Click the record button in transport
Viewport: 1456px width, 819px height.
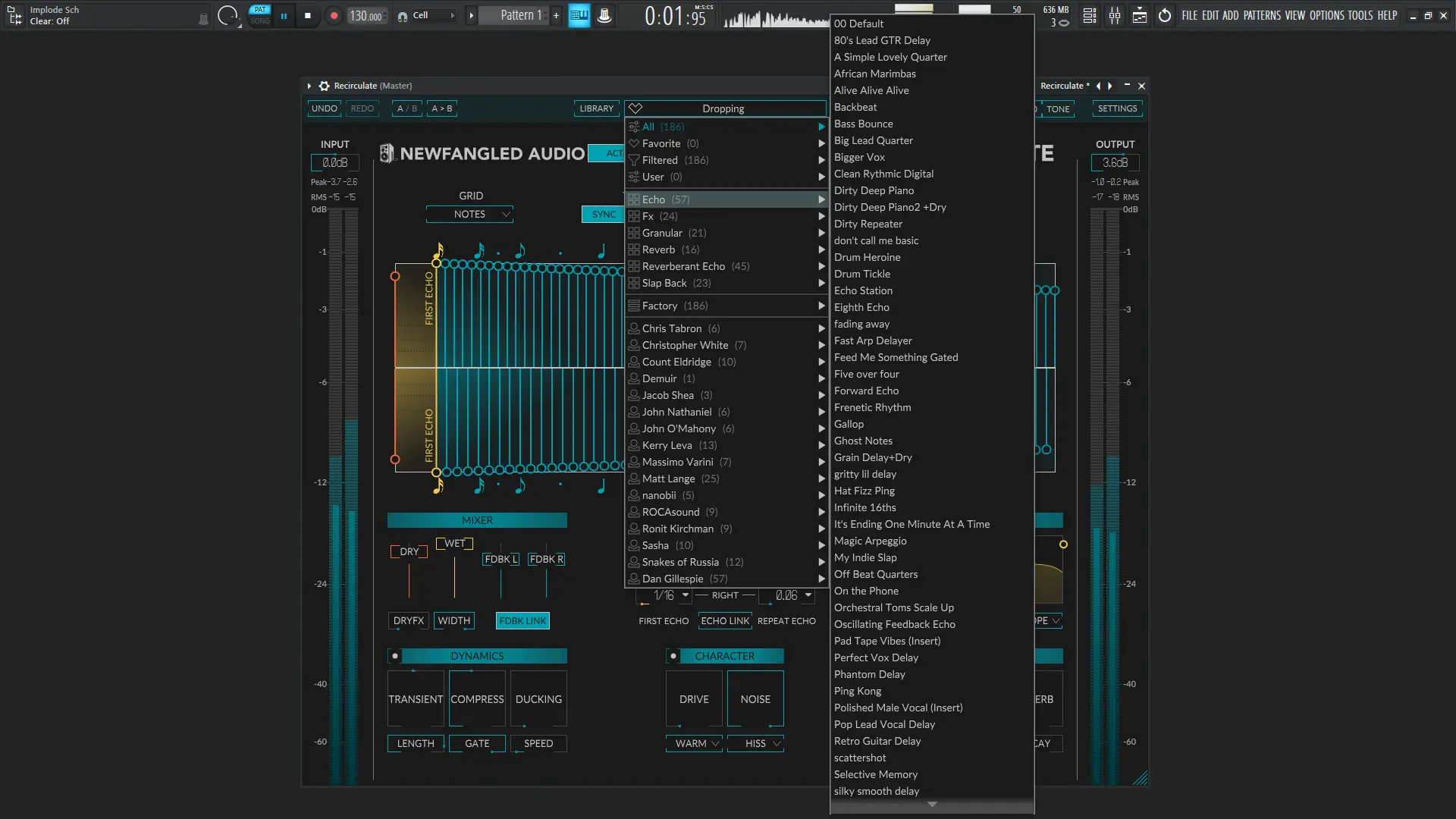click(334, 15)
